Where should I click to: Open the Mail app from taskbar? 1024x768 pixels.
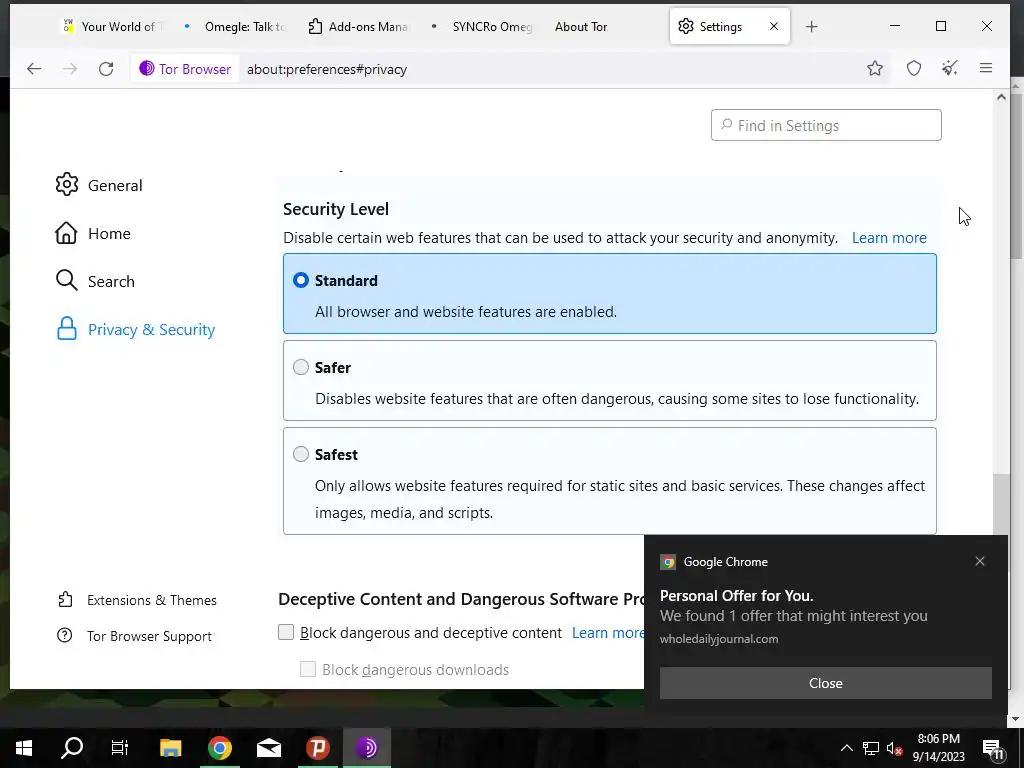[x=269, y=748]
